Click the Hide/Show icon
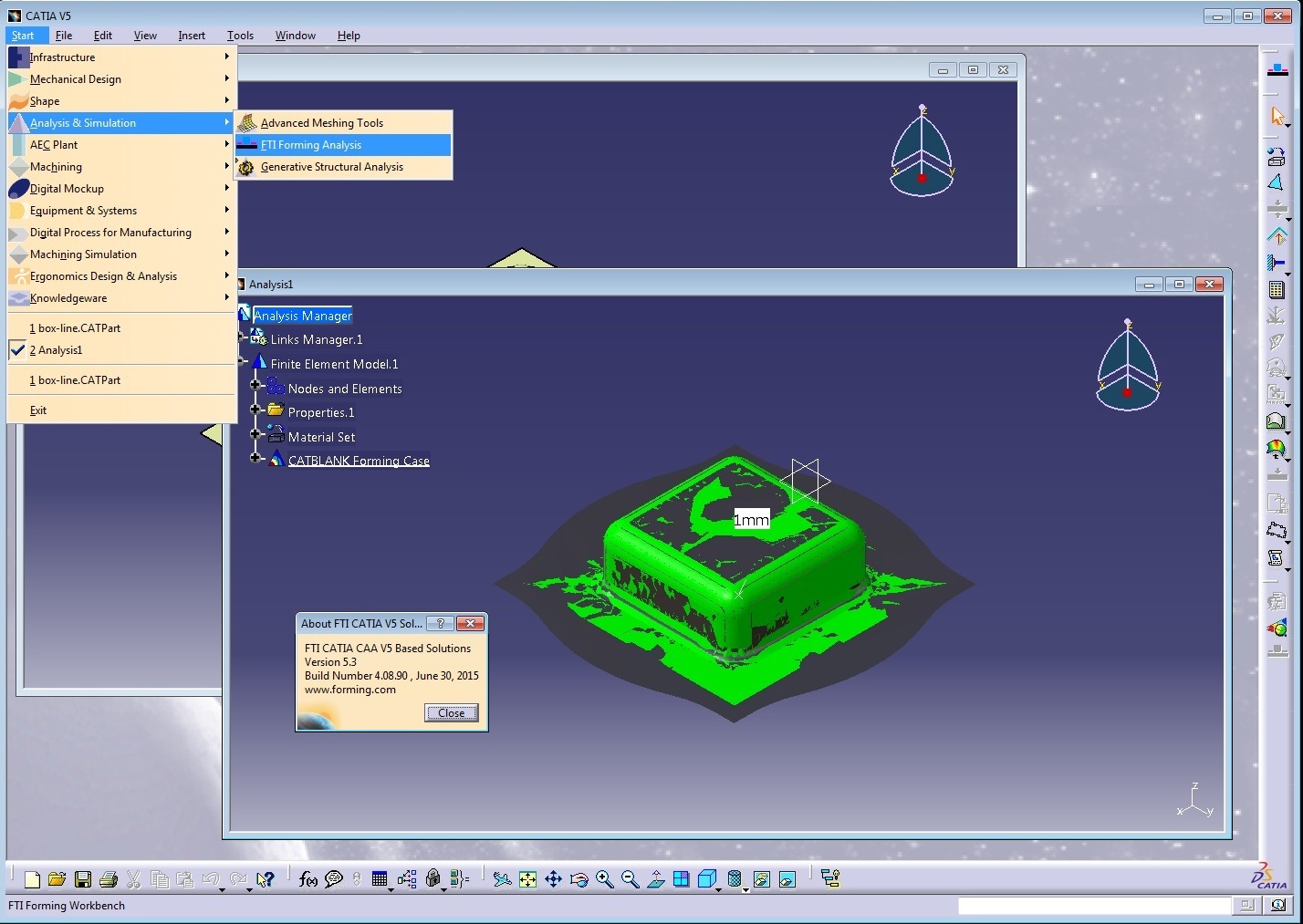1303x924 pixels. point(761,879)
